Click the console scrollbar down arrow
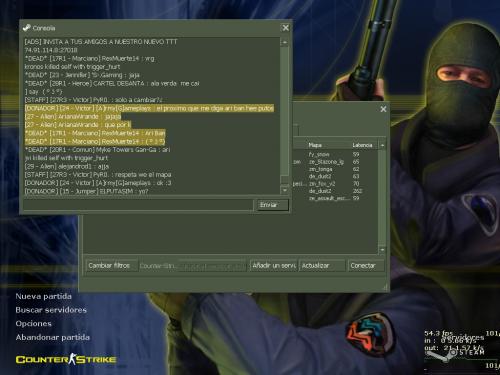 click(x=285, y=190)
